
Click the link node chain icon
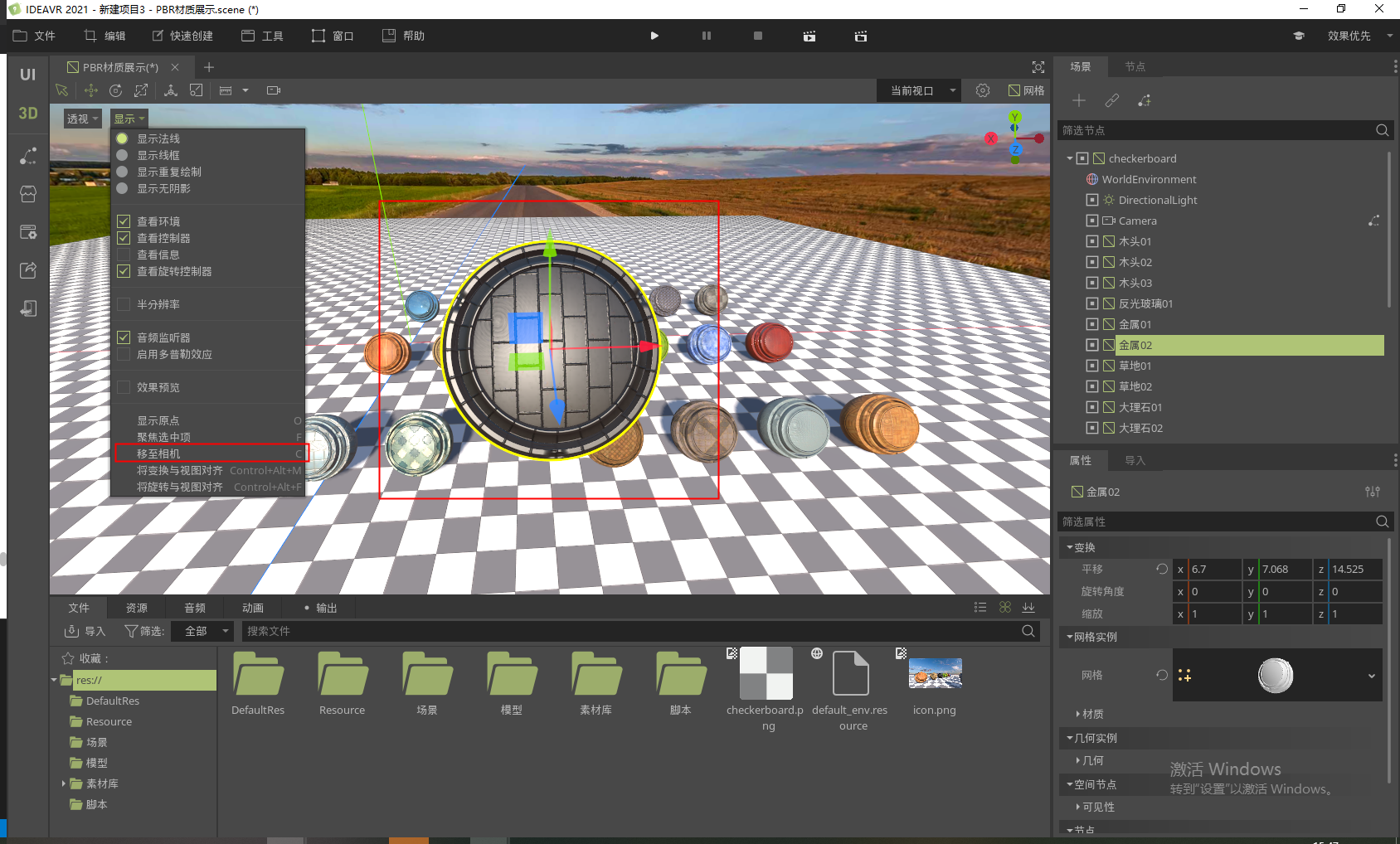pyautogui.click(x=1111, y=100)
